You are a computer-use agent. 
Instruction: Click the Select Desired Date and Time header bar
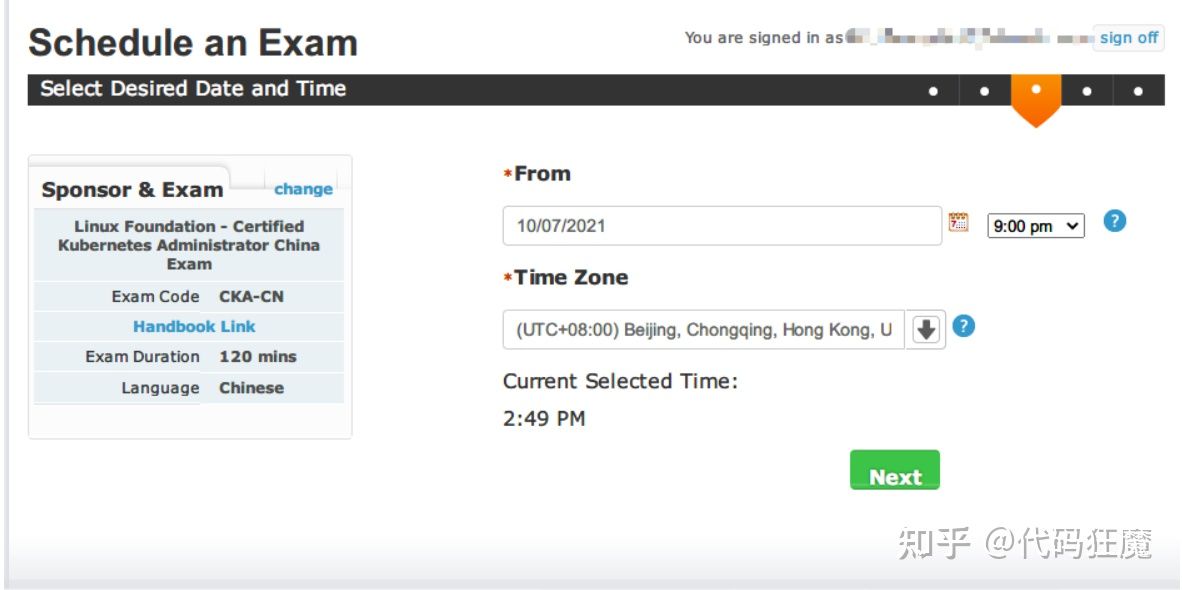point(193,89)
